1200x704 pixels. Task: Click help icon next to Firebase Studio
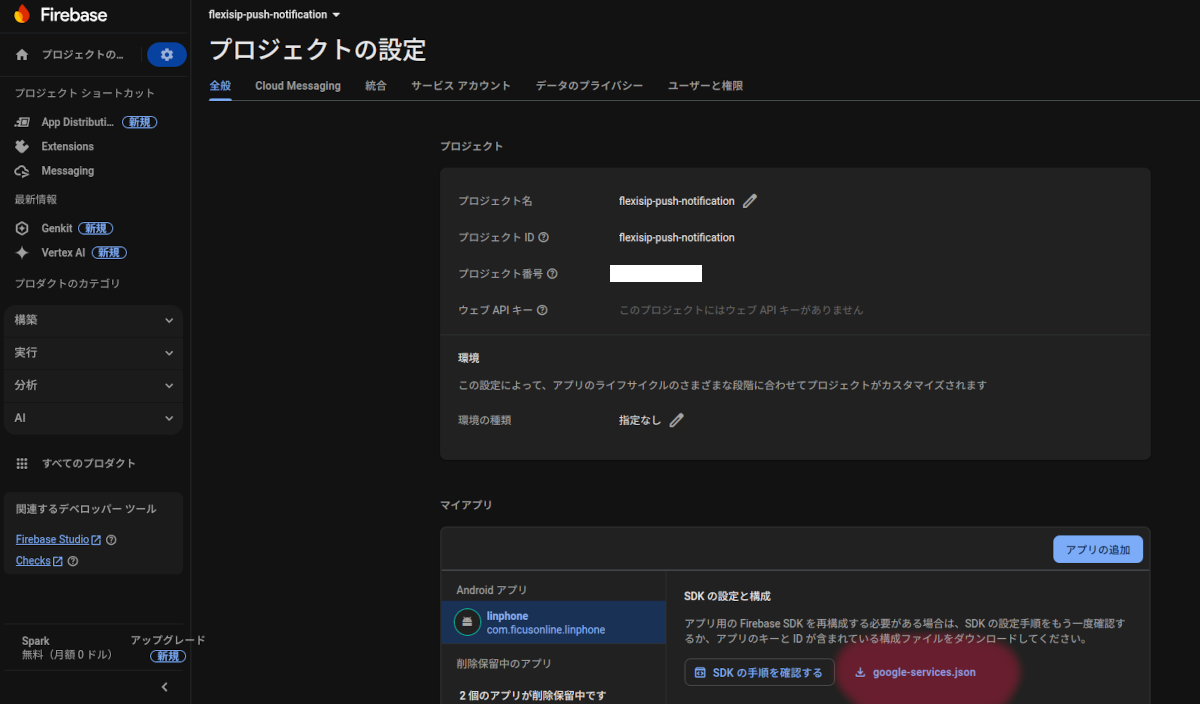tap(111, 540)
